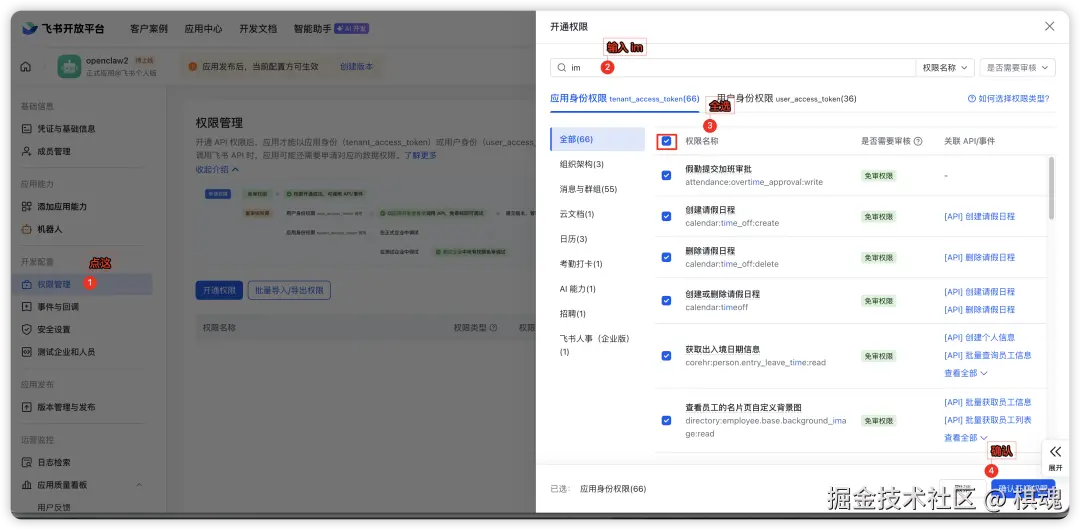1080x530 pixels.
Task: Click the openclaw2 app robot icon
Action: (x=70, y=66)
